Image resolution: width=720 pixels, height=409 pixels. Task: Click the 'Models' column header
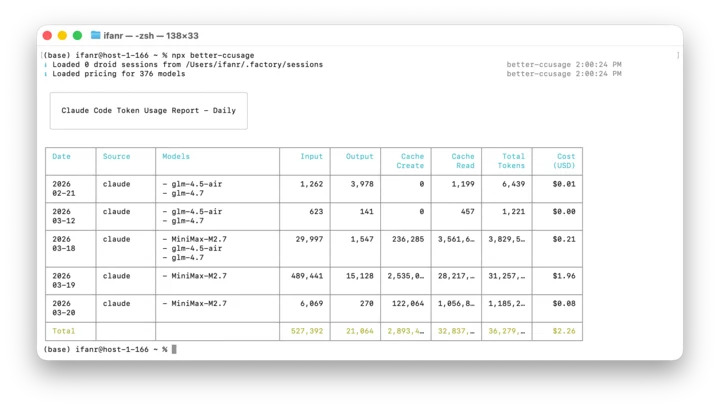pos(175,157)
